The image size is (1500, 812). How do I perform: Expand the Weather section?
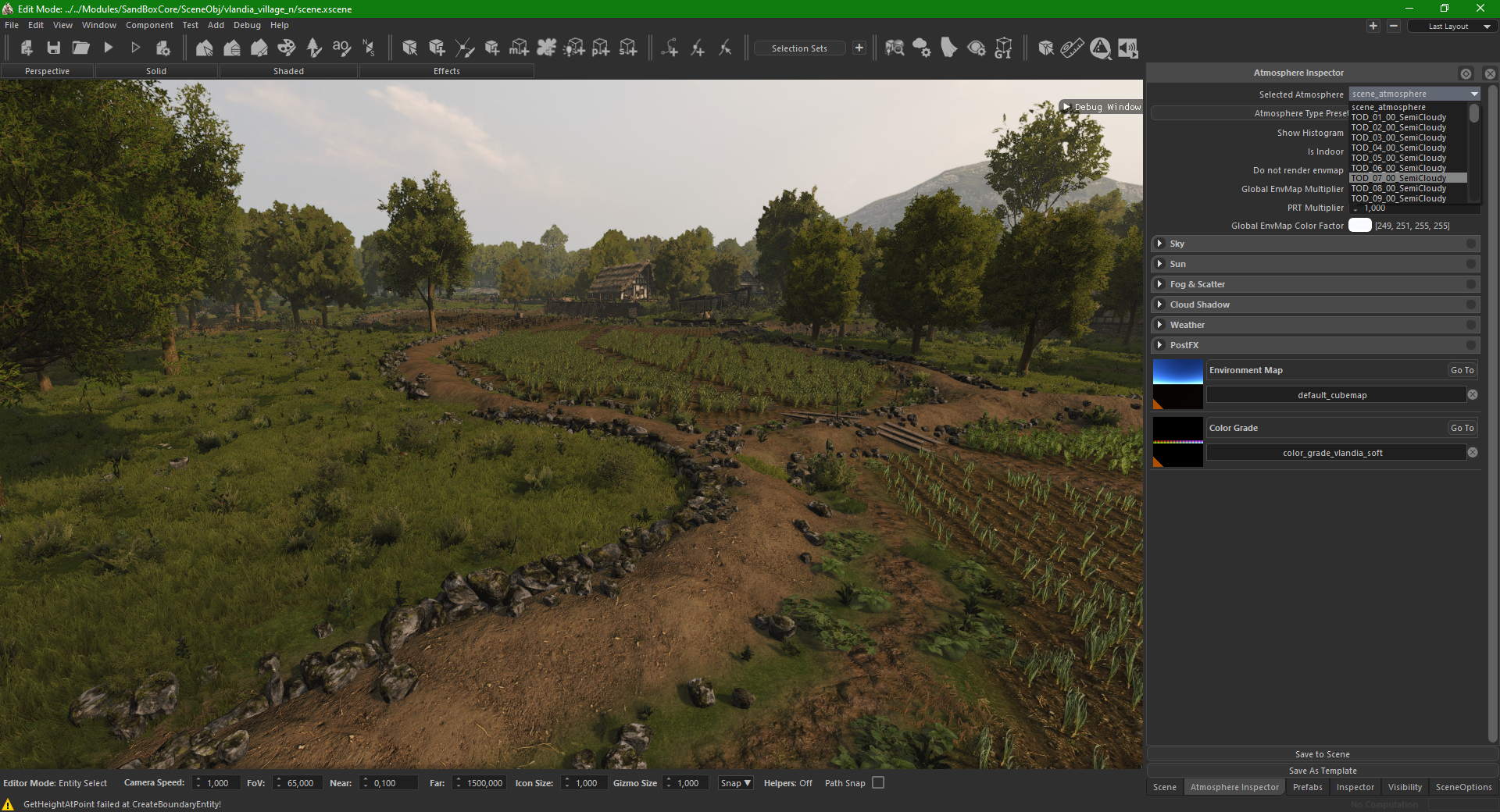[x=1160, y=325]
